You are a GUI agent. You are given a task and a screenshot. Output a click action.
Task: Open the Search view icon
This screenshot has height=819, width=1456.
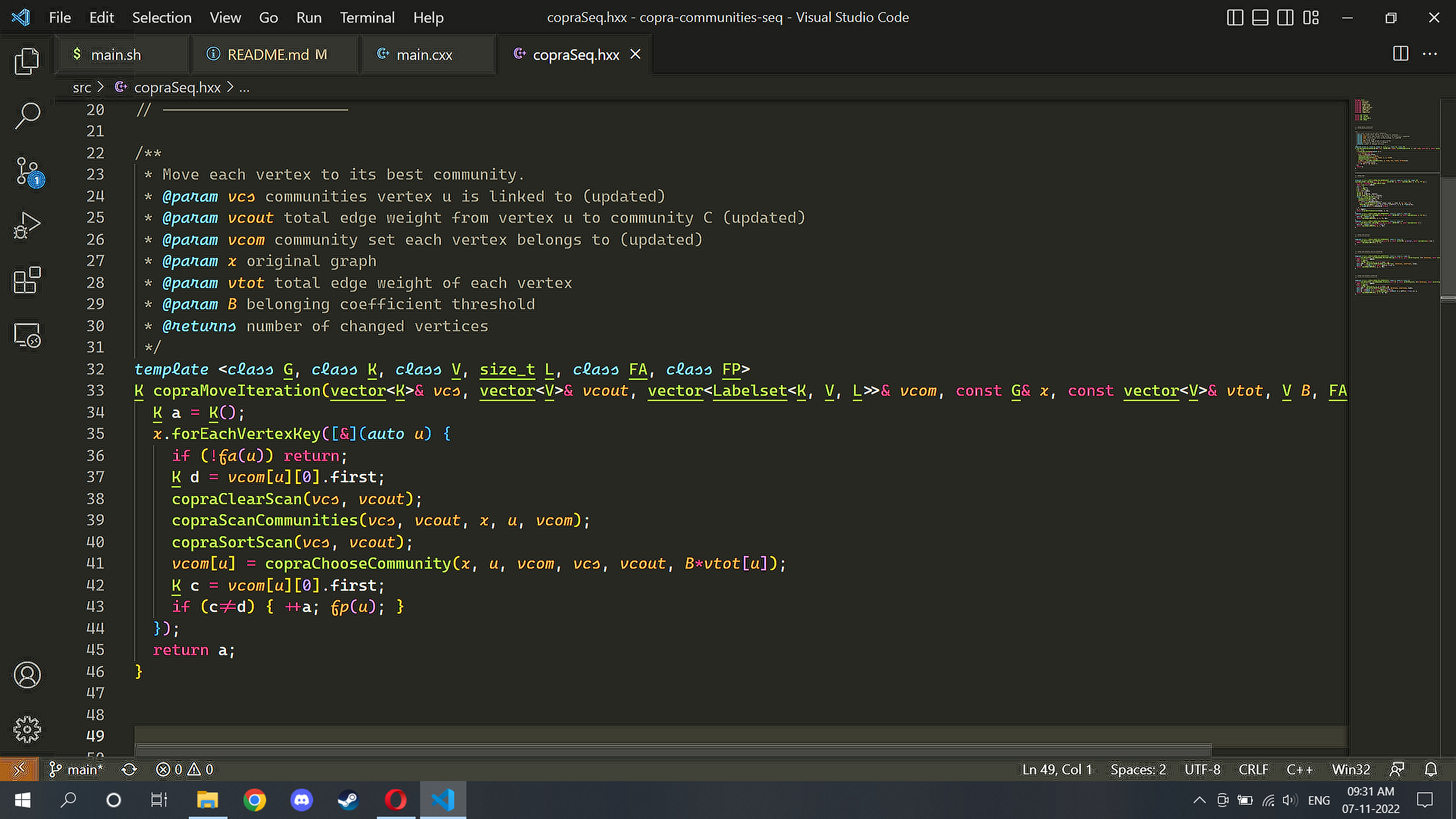pyautogui.click(x=27, y=116)
